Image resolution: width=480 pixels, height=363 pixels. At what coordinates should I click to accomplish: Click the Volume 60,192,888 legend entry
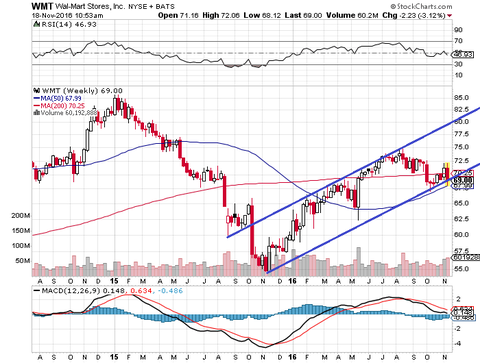pyautogui.click(x=68, y=113)
